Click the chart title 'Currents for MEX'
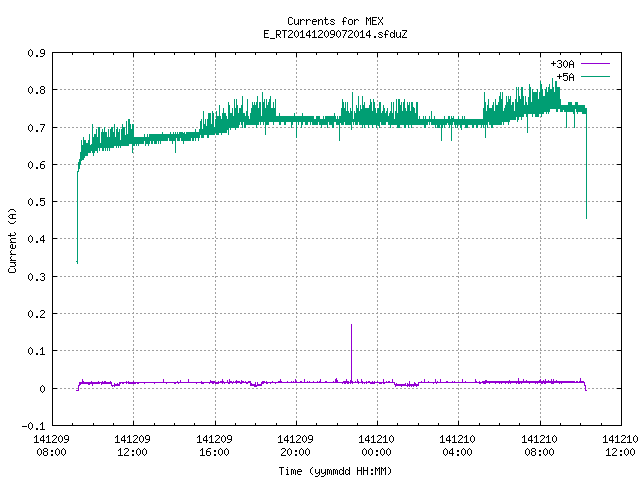The width and height of the screenshot is (640, 480). pyautogui.click(x=335, y=21)
